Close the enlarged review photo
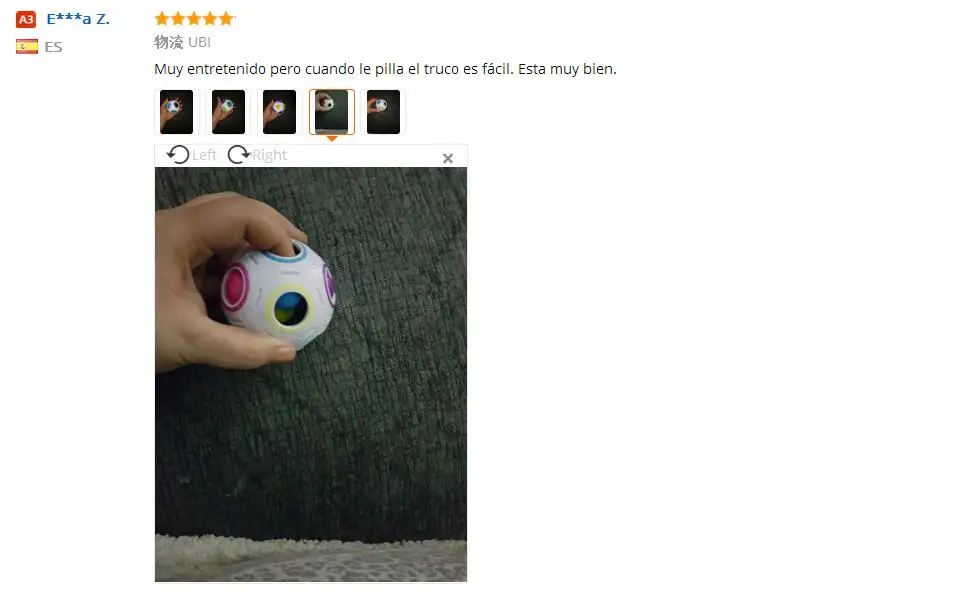 (x=448, y=158)
